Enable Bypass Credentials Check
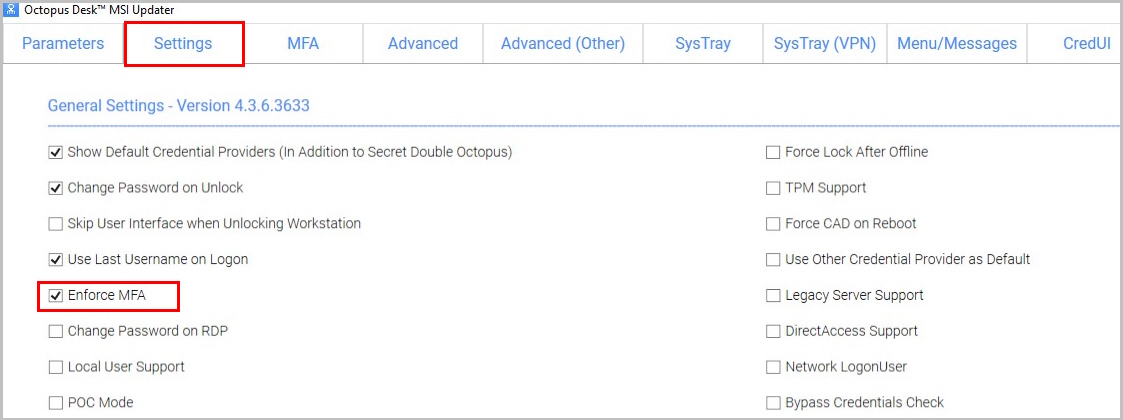The image size is (1123, 420). 773,403
